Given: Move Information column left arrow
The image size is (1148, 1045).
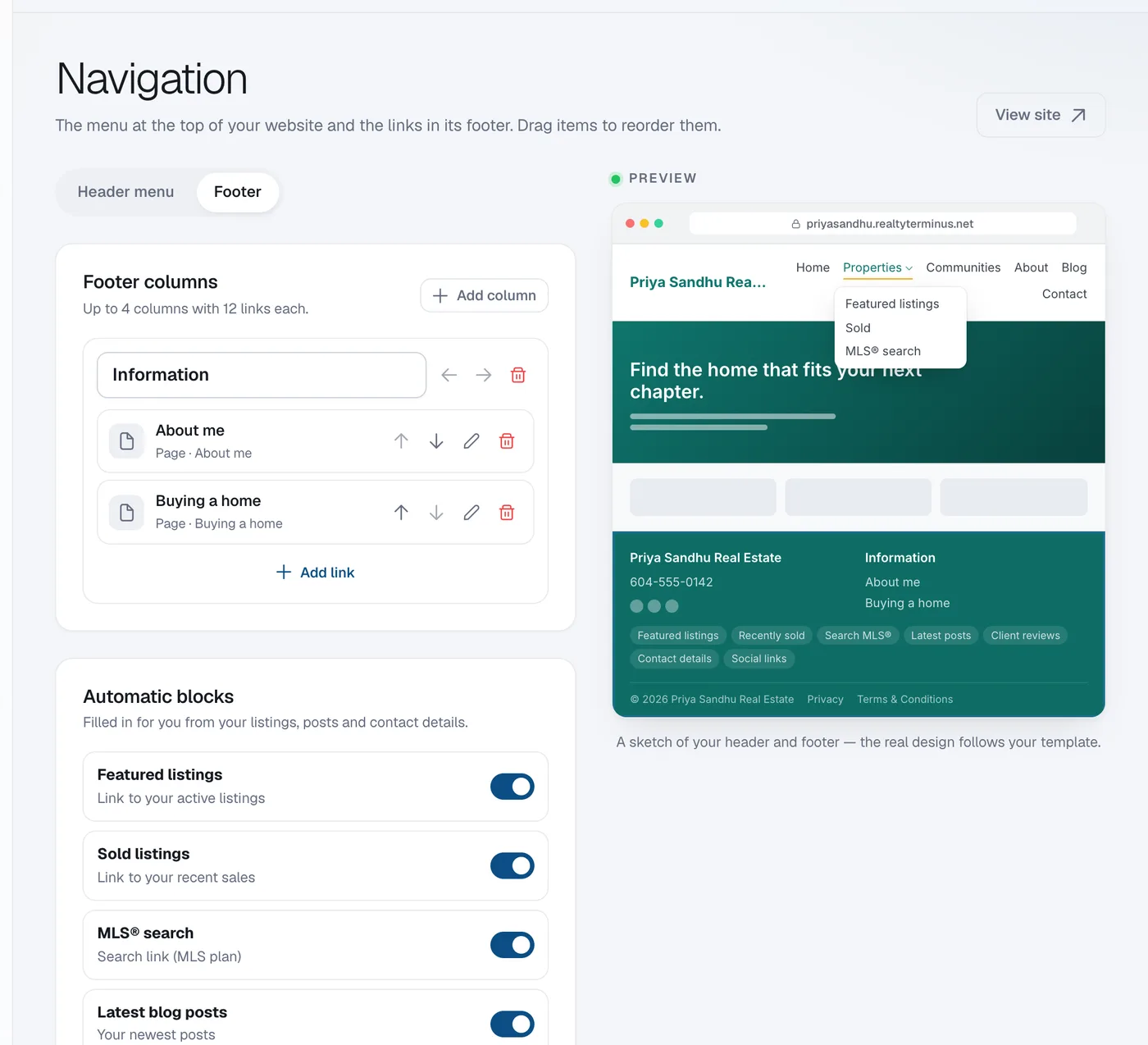Looking at the screenshot, I should click(x=449, y=375).
